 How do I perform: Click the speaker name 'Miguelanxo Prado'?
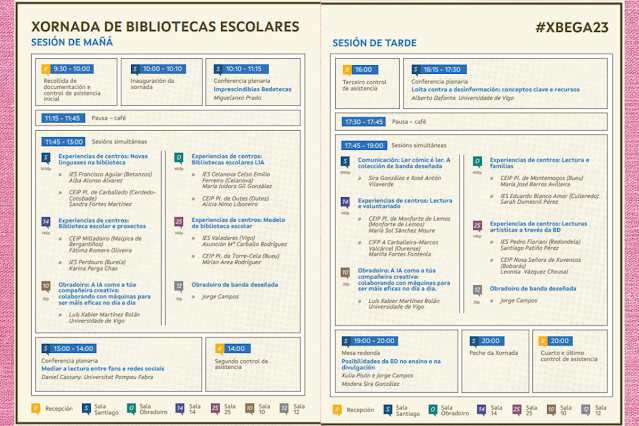pos(237,98)
